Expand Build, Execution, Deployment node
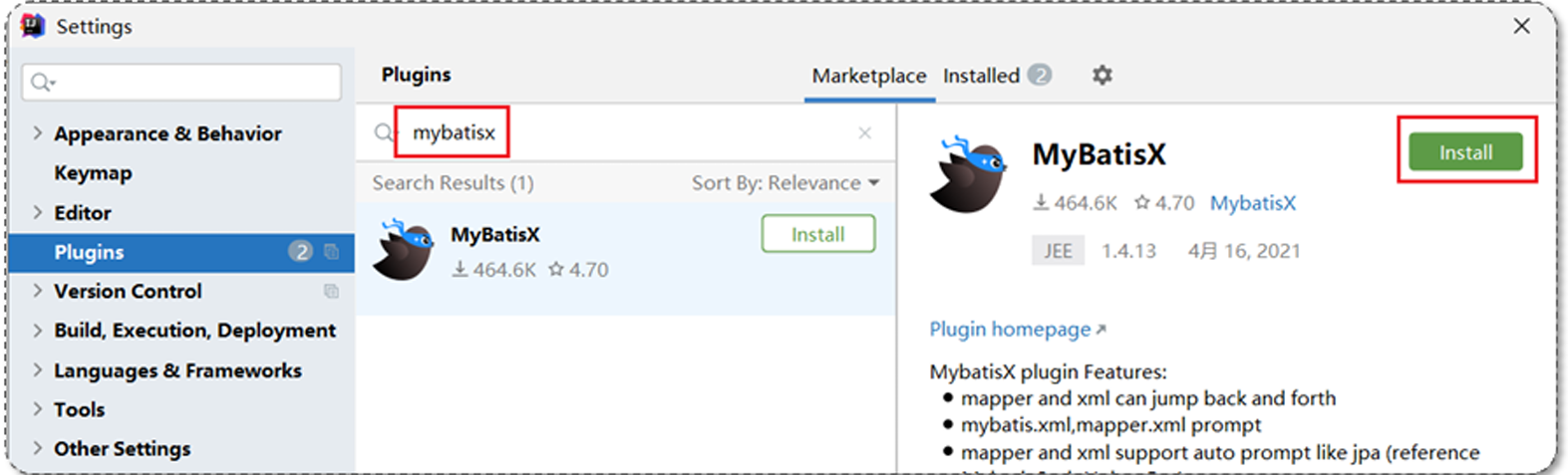1568x475 pixels. pos(37,330)
